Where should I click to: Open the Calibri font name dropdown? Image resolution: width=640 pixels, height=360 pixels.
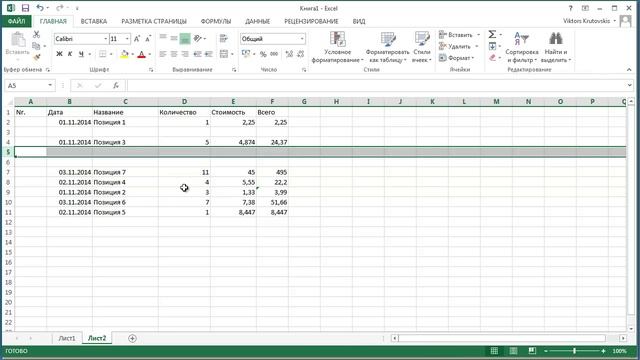[105, 39]
